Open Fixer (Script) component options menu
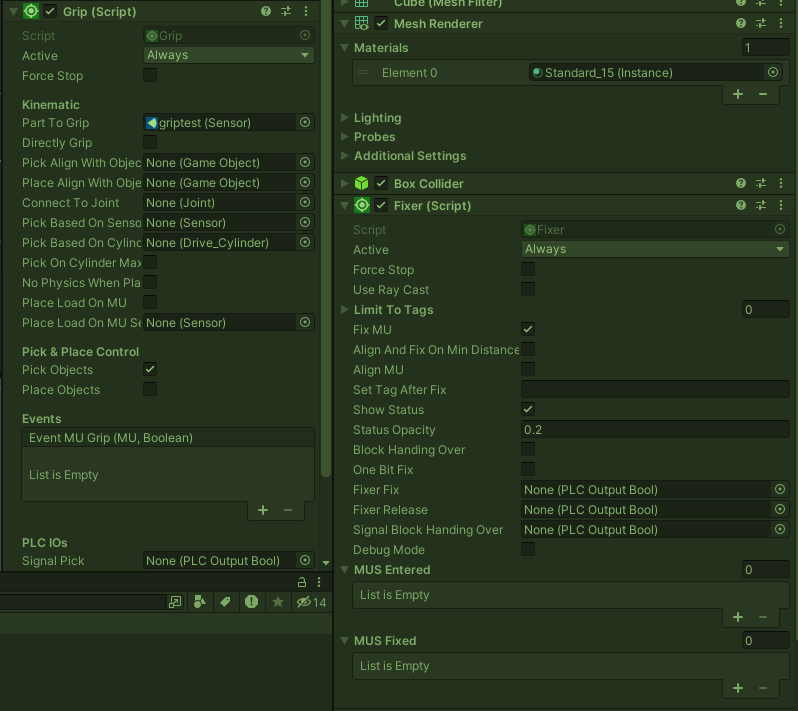Image resolution: width=798 pixels, height=711 pixels. click(x=781, y=205)
